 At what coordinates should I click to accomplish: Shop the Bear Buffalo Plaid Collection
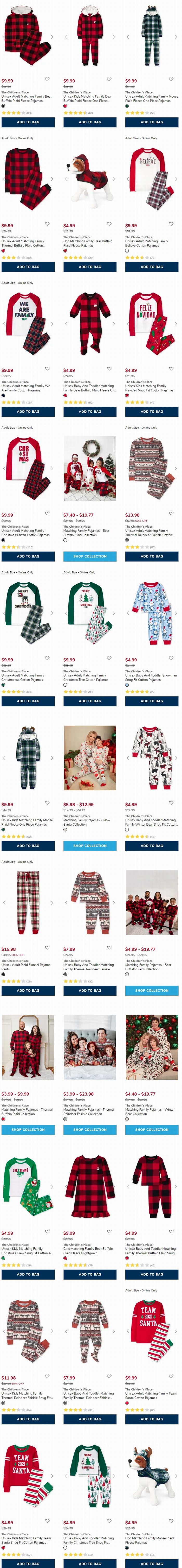click(90, 556)
